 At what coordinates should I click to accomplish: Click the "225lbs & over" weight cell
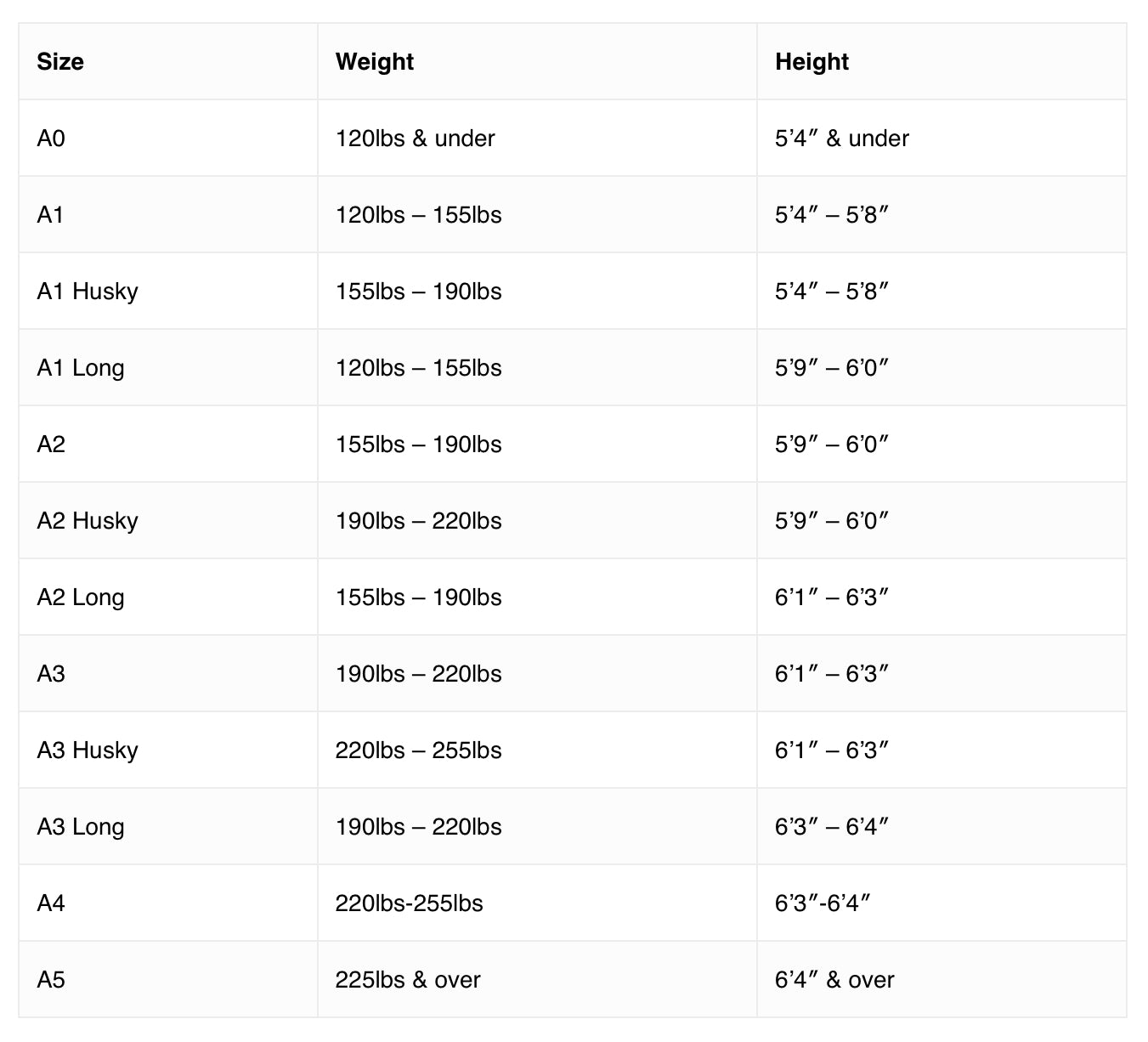(408, 980)
